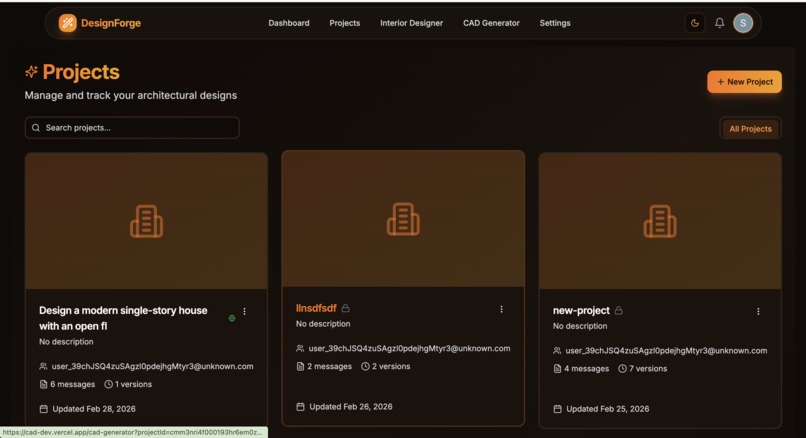The width and height of the screenshot is (806, 438).
Task: Click lock icon next to llnsdfsdf
Action: click(346, 308)
